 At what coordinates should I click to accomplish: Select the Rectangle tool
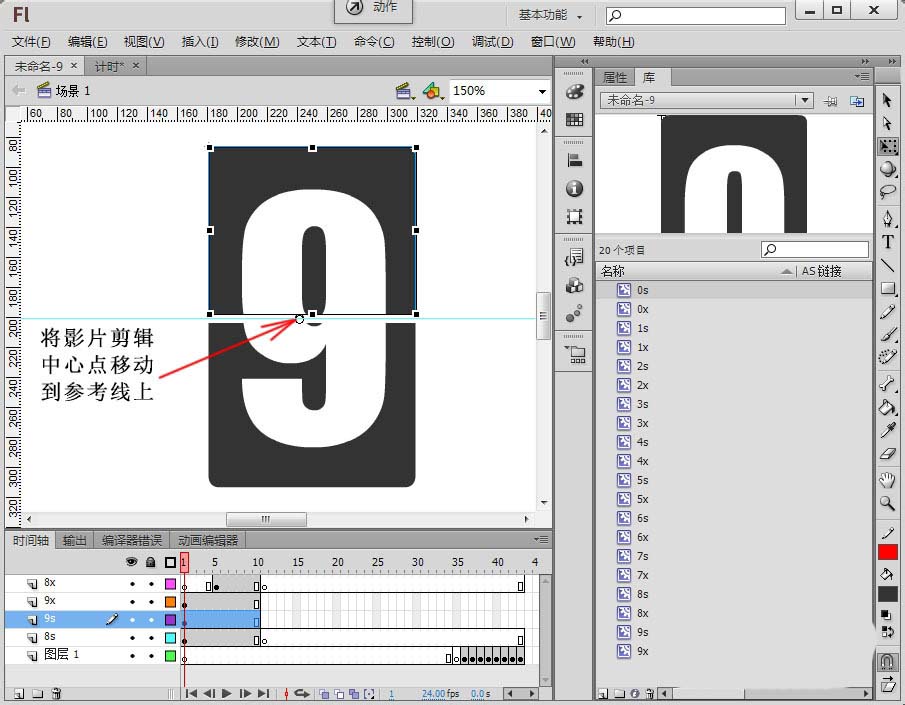tap(888, 288)
